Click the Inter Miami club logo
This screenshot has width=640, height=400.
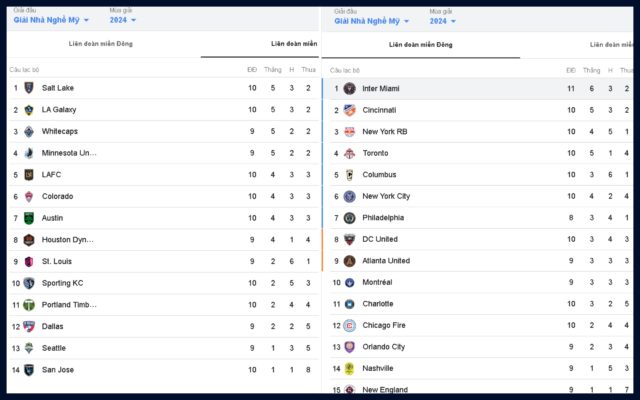350,88
